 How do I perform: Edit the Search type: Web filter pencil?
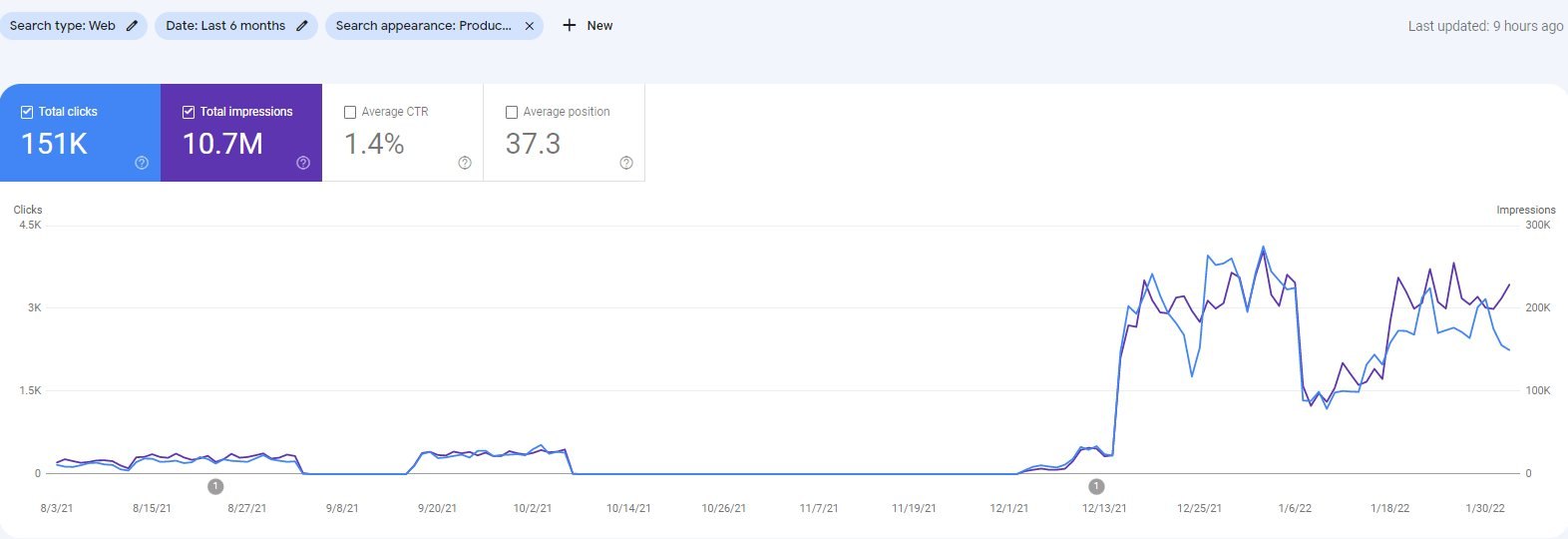[x=132, y=26]
